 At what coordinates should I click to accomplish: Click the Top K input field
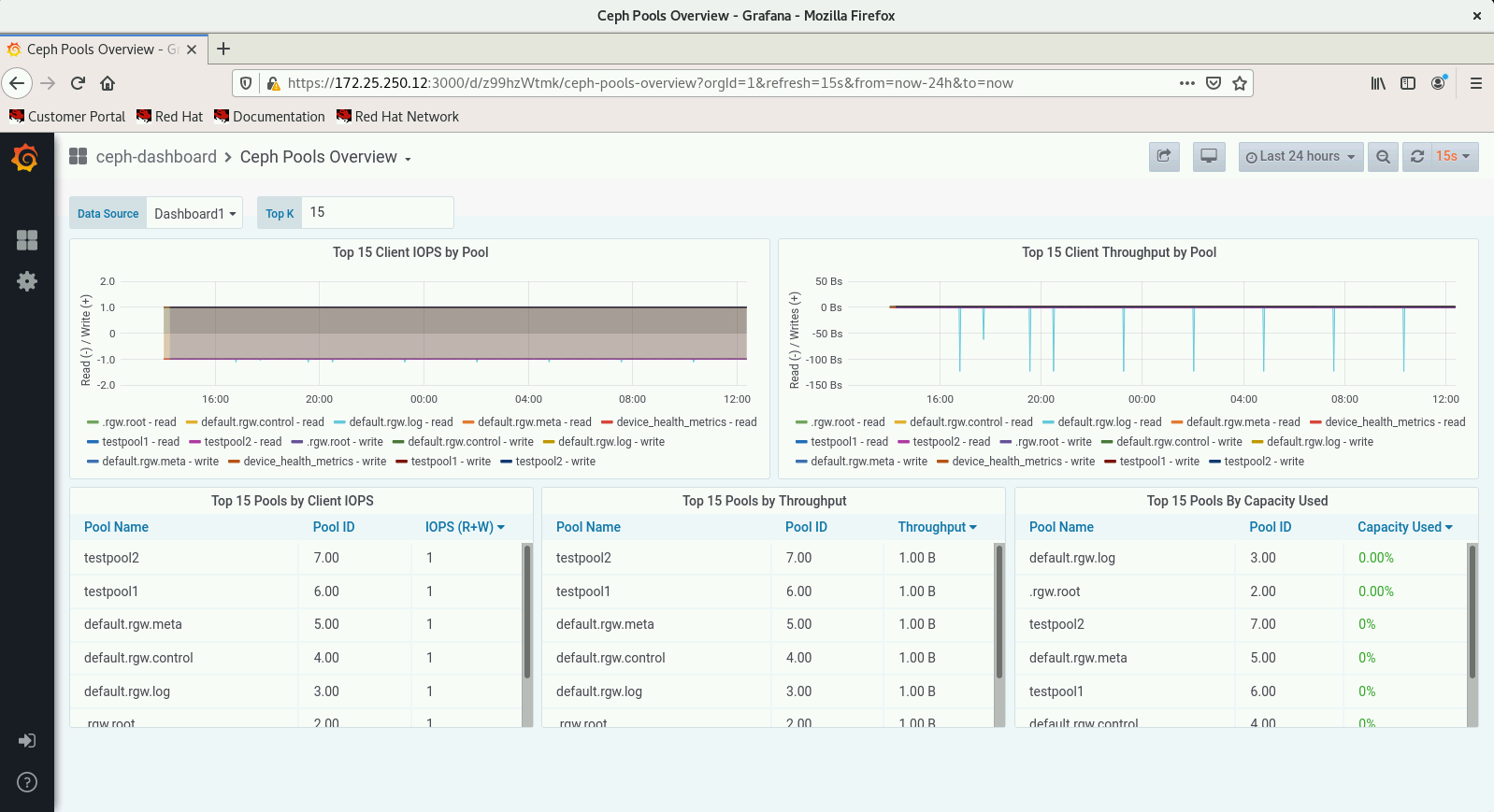tap(378, 212)
